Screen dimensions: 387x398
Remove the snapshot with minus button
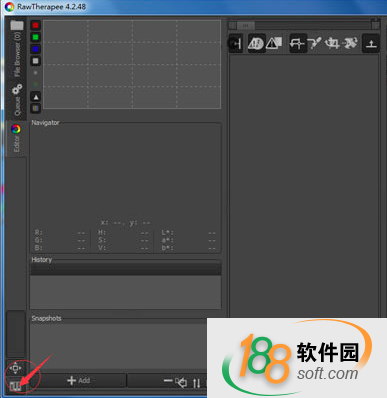(x=168, y=381)
